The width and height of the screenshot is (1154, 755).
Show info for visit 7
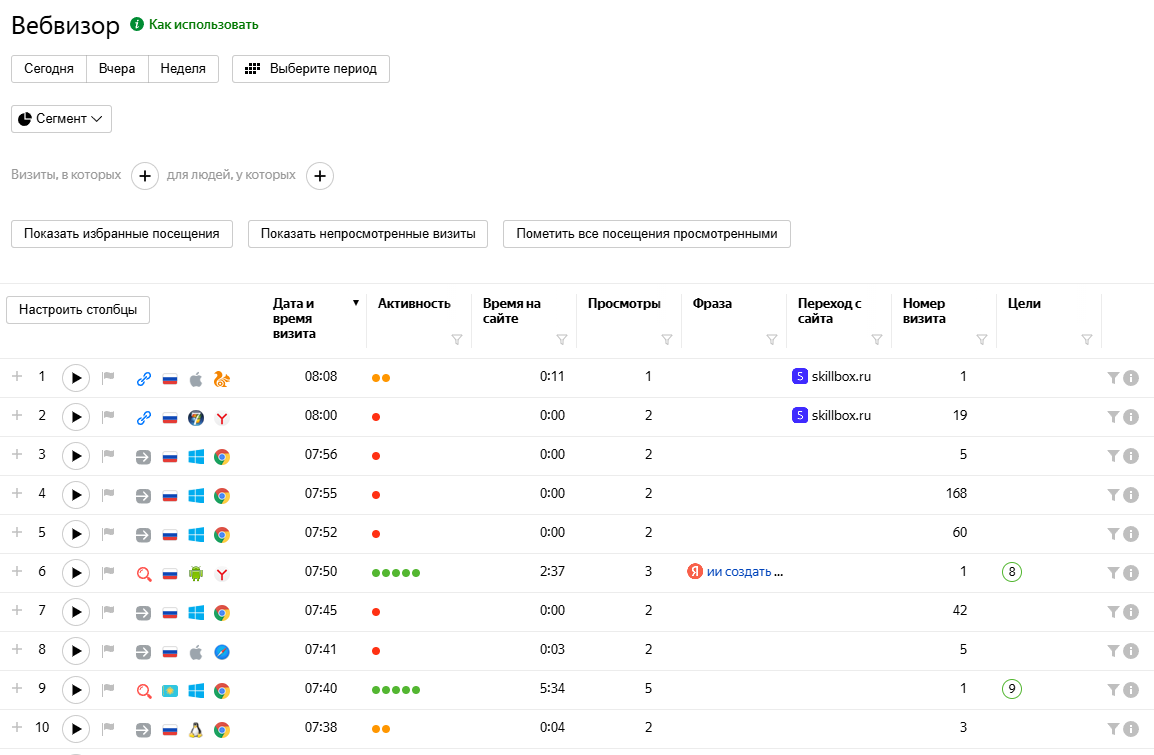[1131, 612]
